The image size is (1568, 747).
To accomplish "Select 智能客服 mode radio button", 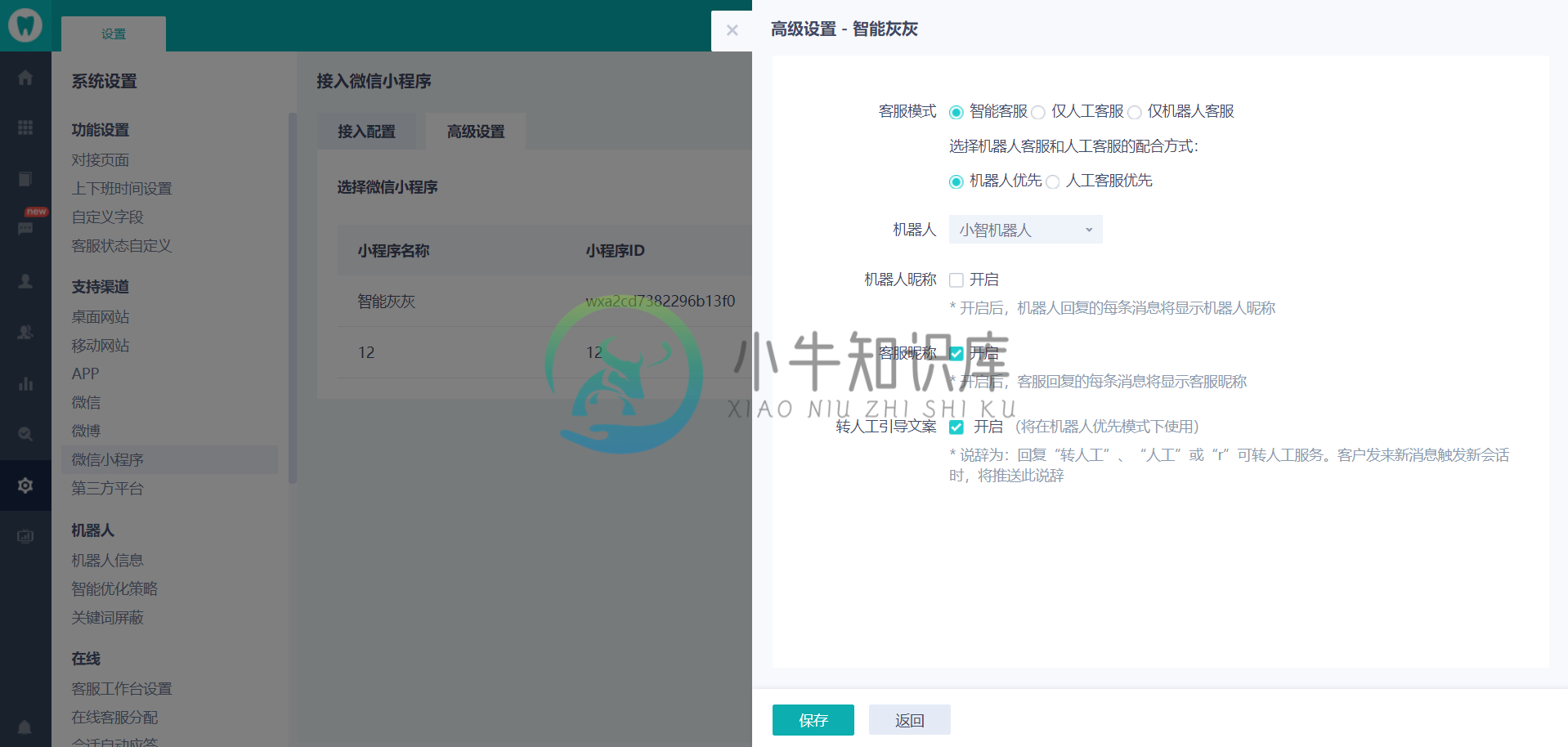I will 956,112.
